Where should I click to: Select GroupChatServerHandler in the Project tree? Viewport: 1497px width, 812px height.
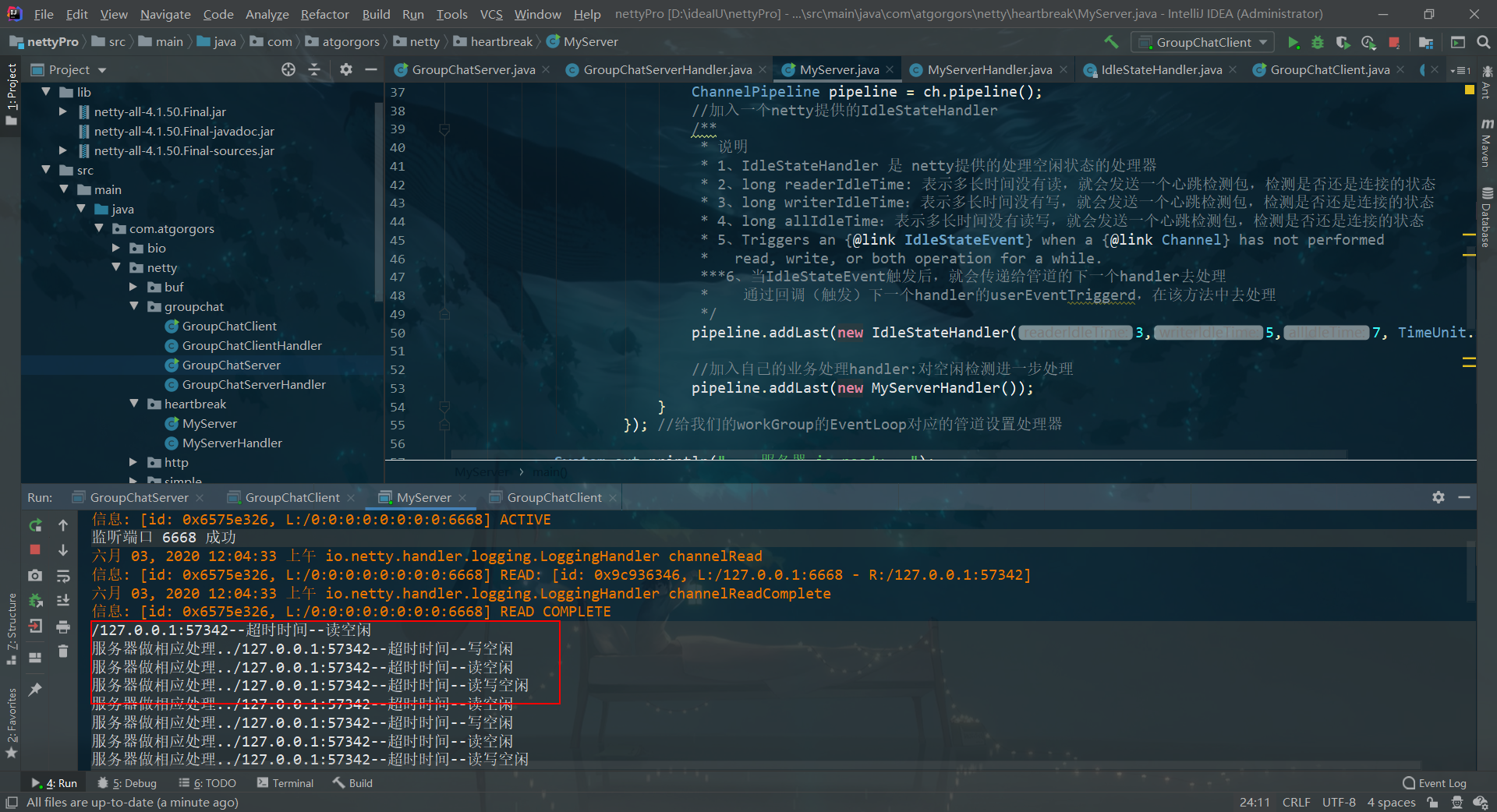253,384
